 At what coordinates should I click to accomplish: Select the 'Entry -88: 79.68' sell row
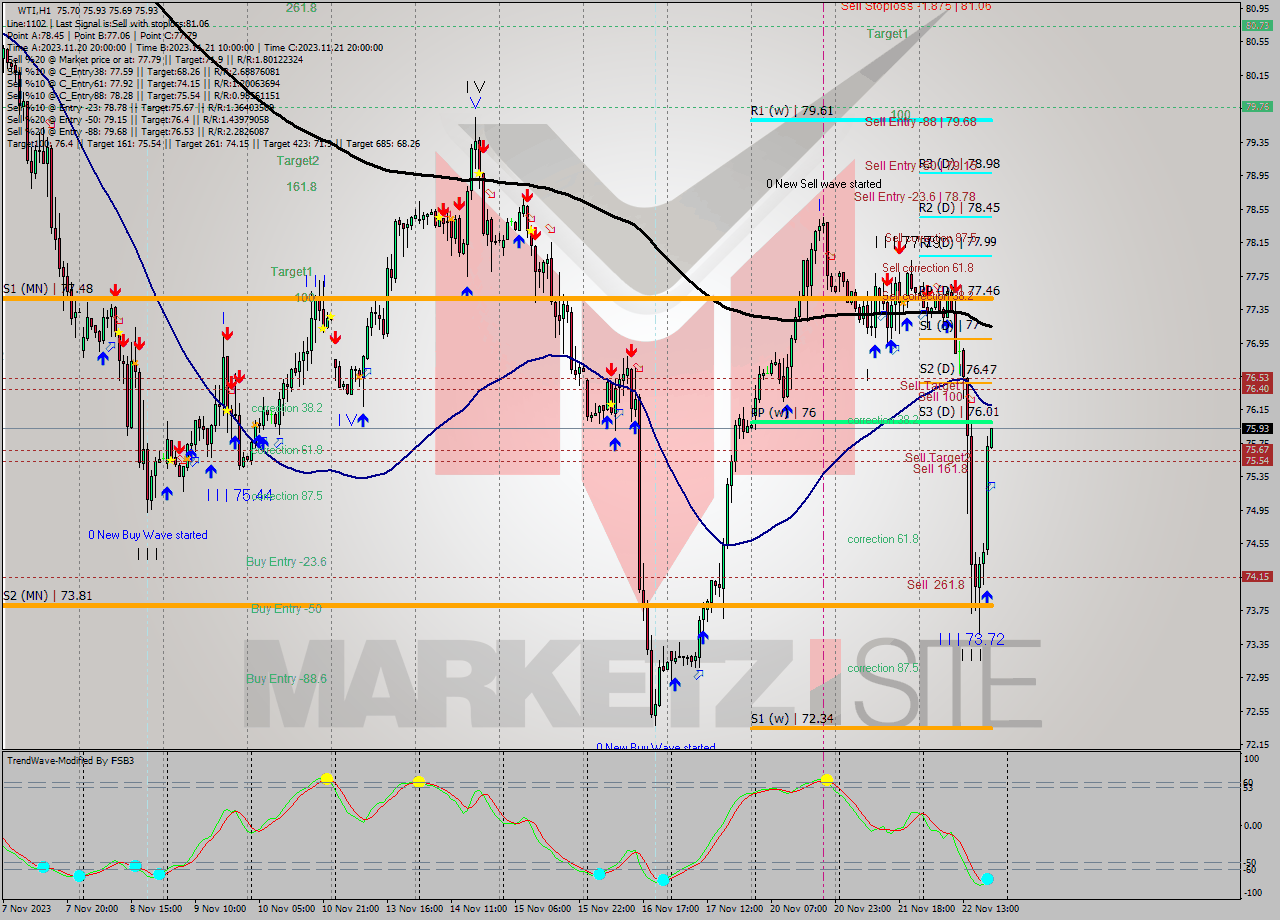137,131
